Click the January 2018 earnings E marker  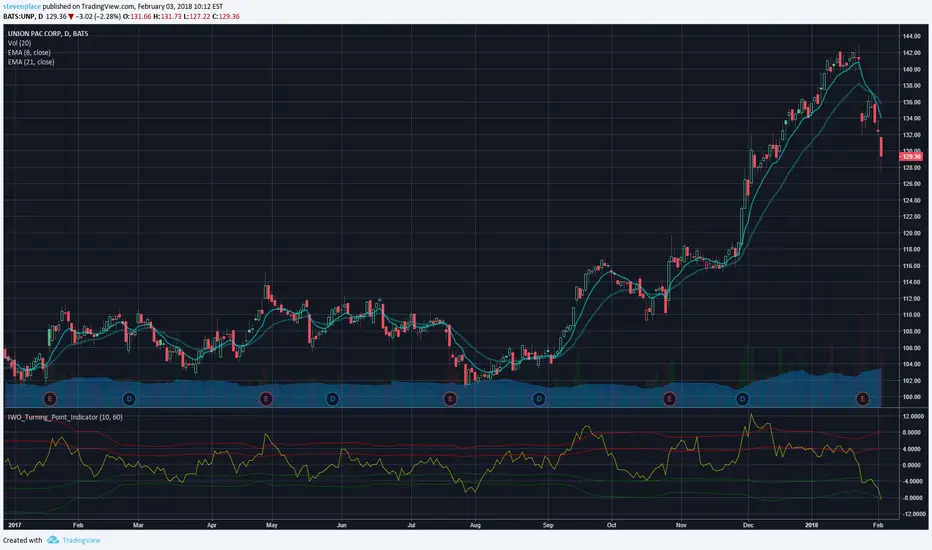point(862,399)
